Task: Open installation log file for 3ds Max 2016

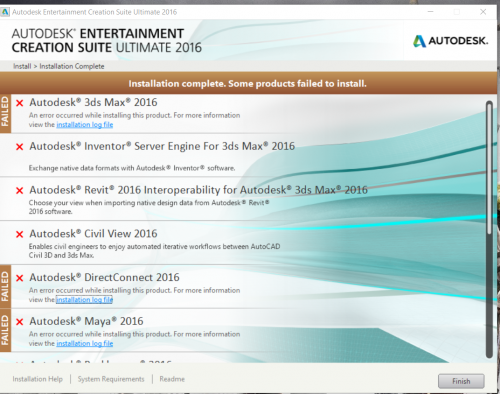Action: (x=85, y=125)
